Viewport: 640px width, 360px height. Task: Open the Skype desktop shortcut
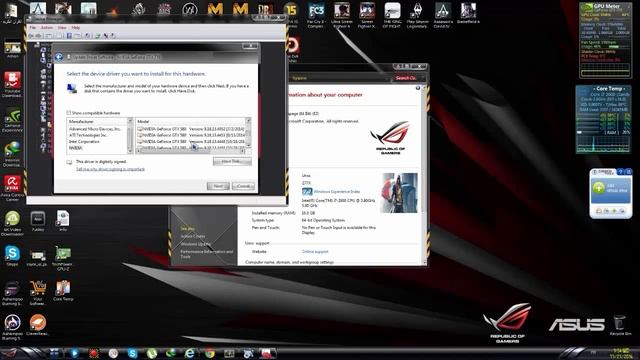[12, 256]
